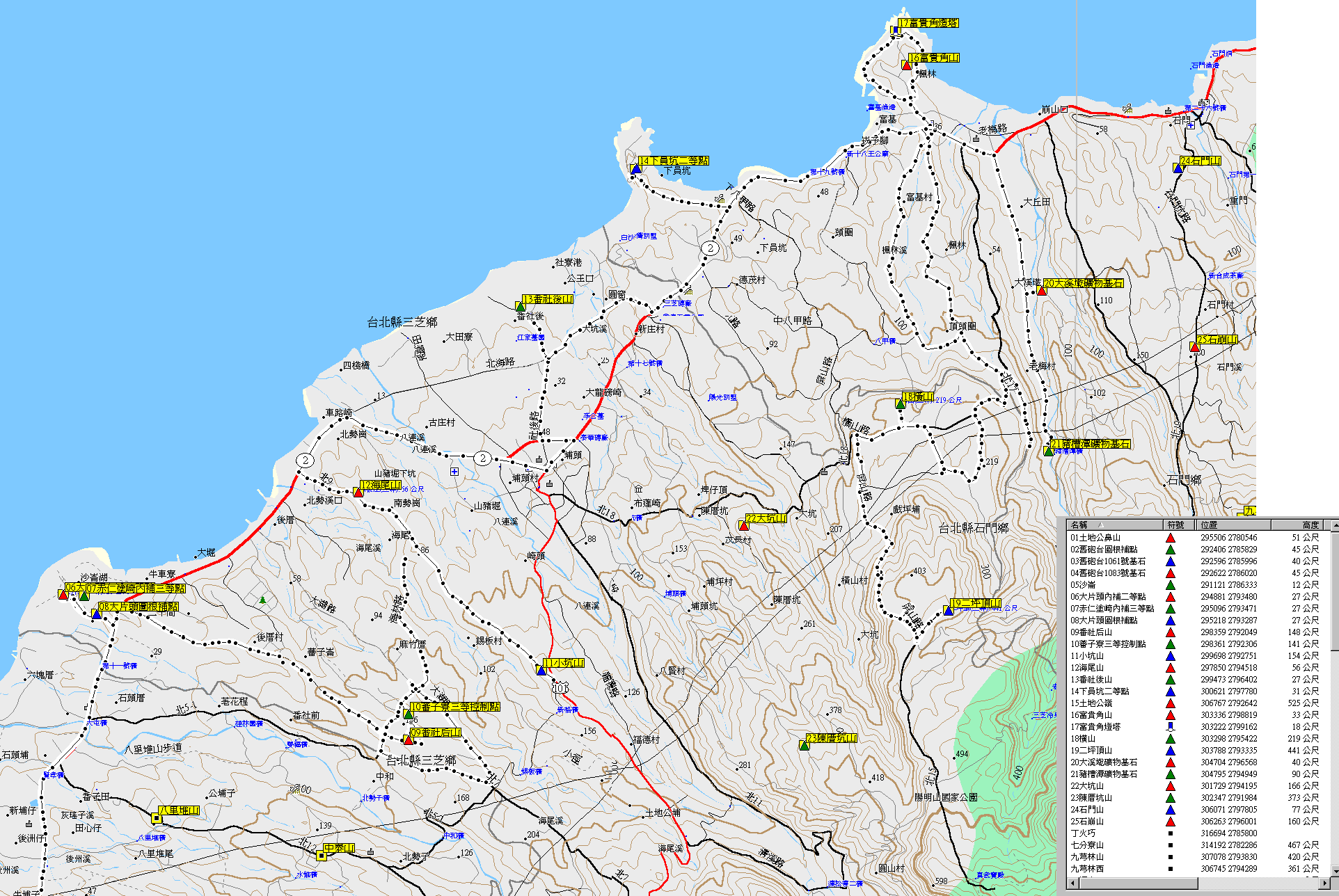
Task: Click the blue triangle marker for 24石門山 on map
Action: pos(1178,168)
